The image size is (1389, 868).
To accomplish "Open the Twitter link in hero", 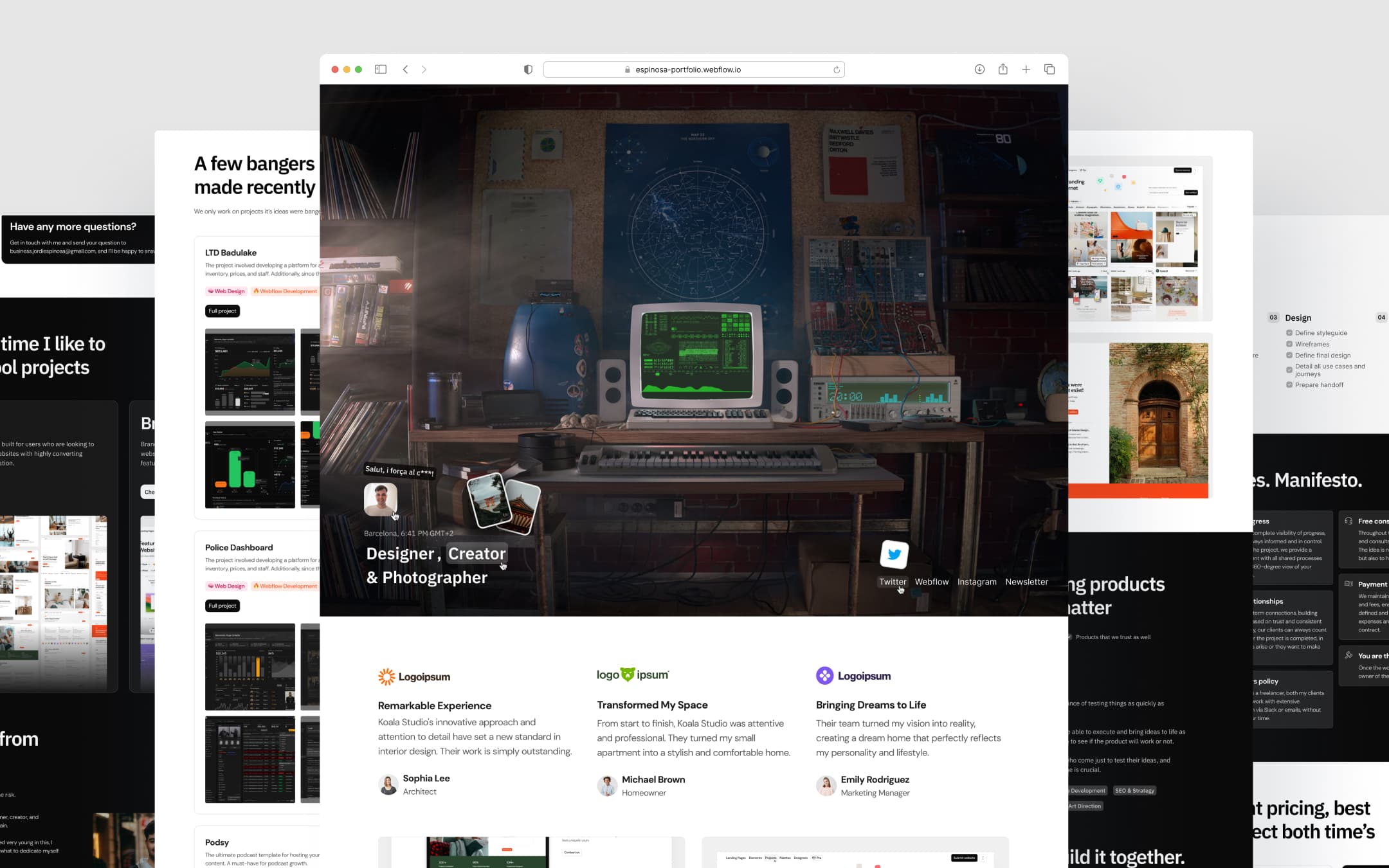I will pos(893,582).
